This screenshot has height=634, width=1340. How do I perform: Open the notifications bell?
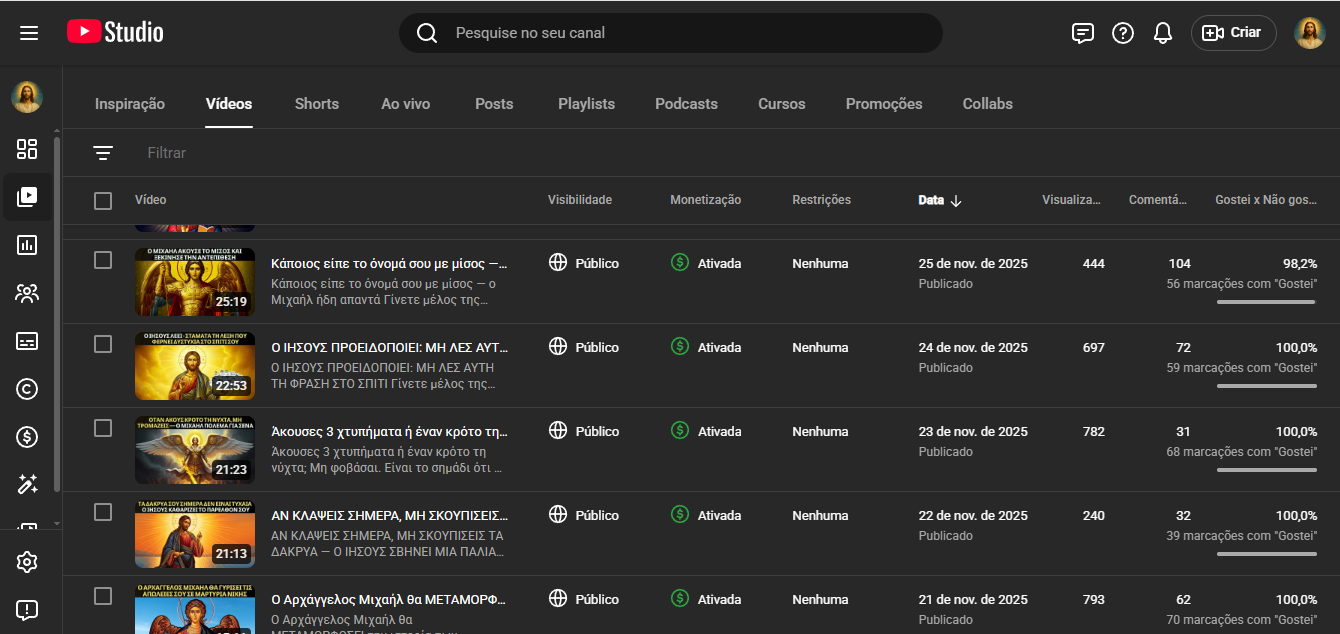click(1162, 33)
